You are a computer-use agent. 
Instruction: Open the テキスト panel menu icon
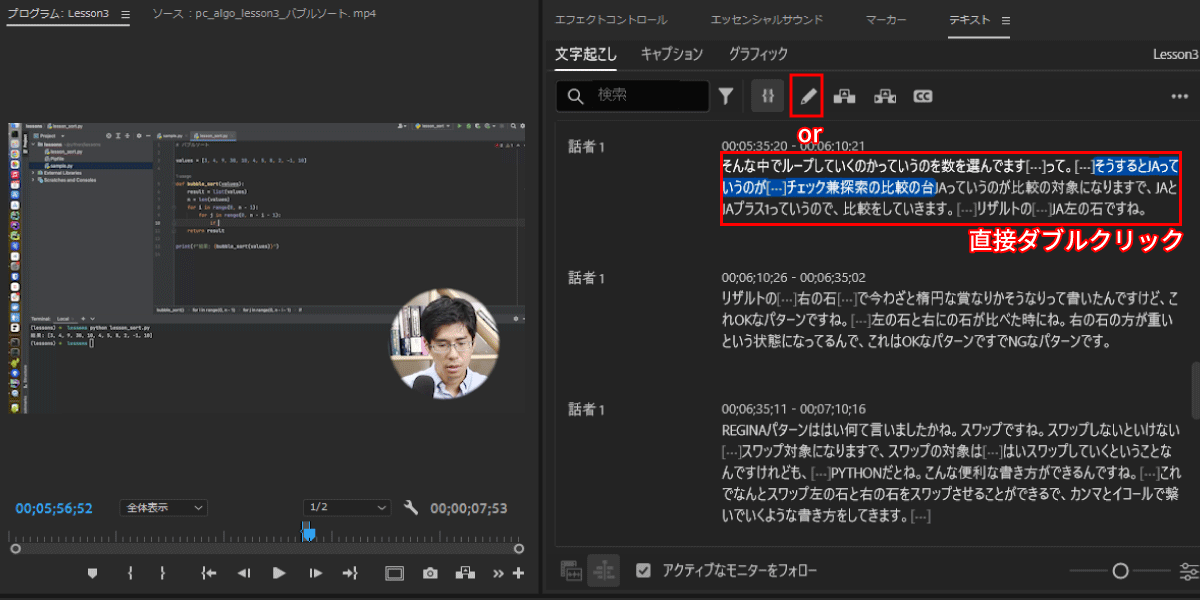point(1006,20)
